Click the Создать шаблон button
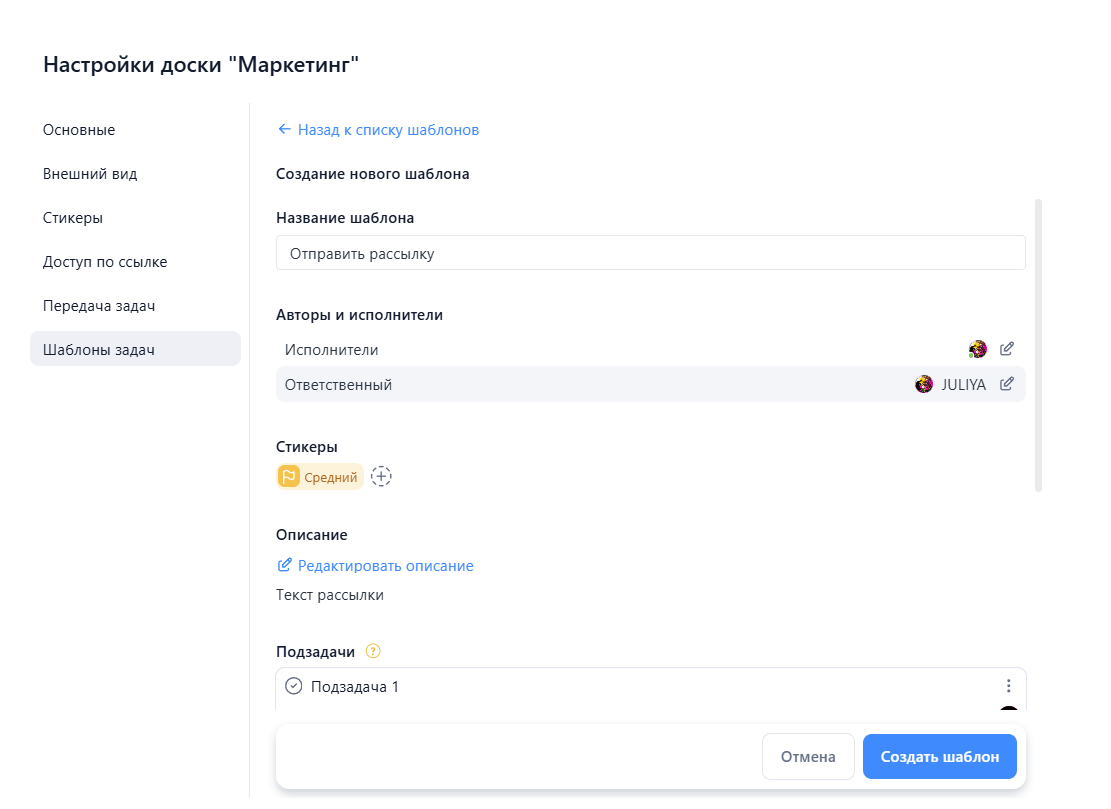The height and width of the screenshot is (809, 1111). click(x=939, y=756)
